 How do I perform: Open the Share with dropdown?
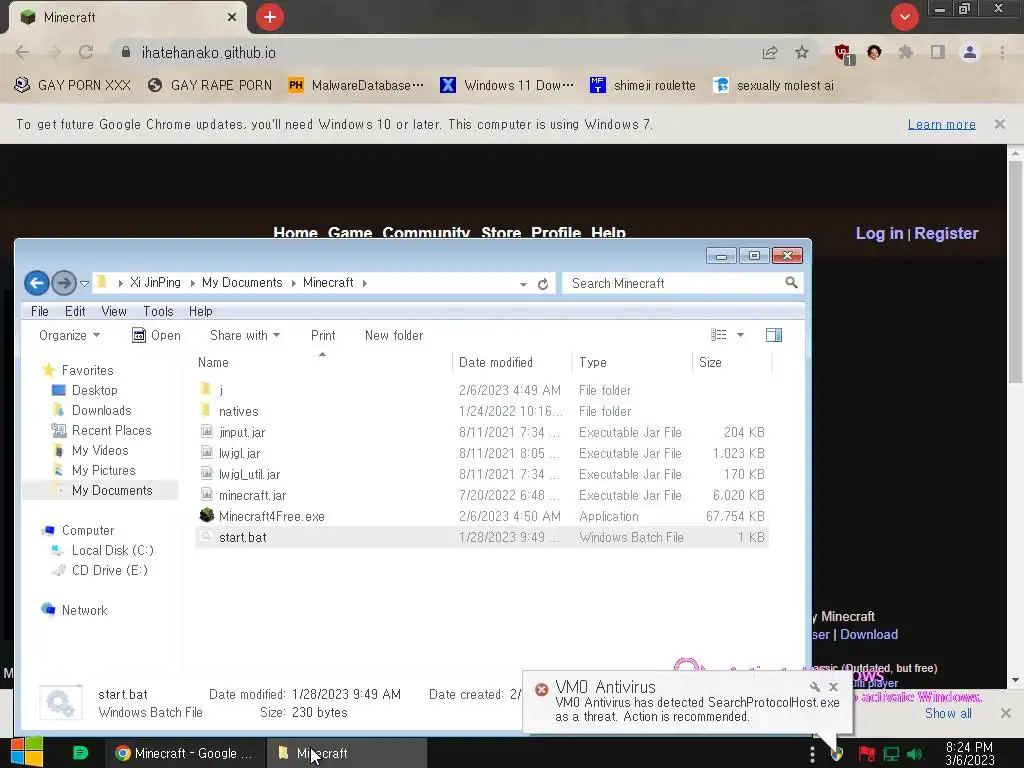point(245,335)
